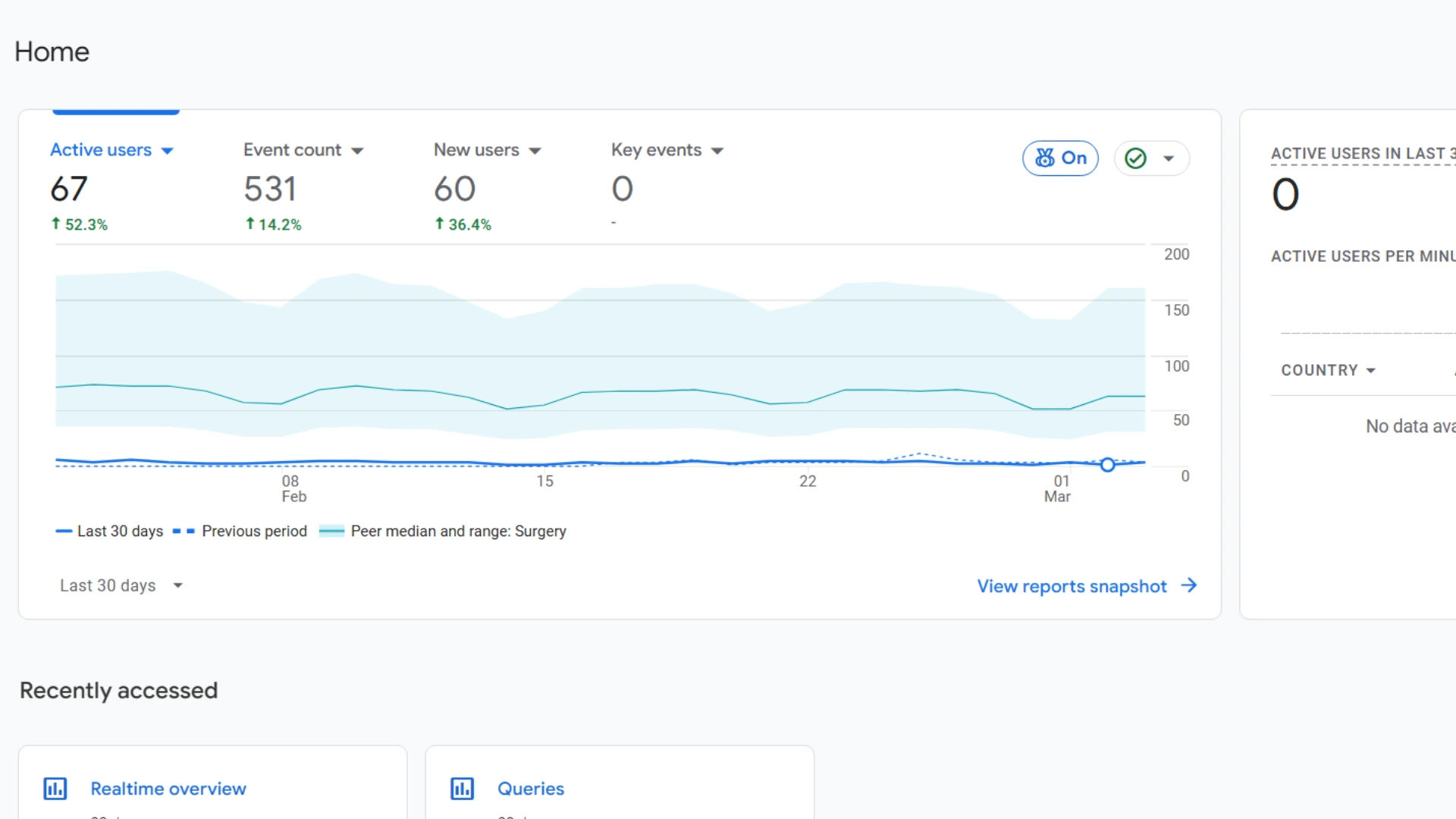Screen dimensions: 1456x819
Task: Click the Active Users Per Minute label
Action: (x=1363, y=256)
